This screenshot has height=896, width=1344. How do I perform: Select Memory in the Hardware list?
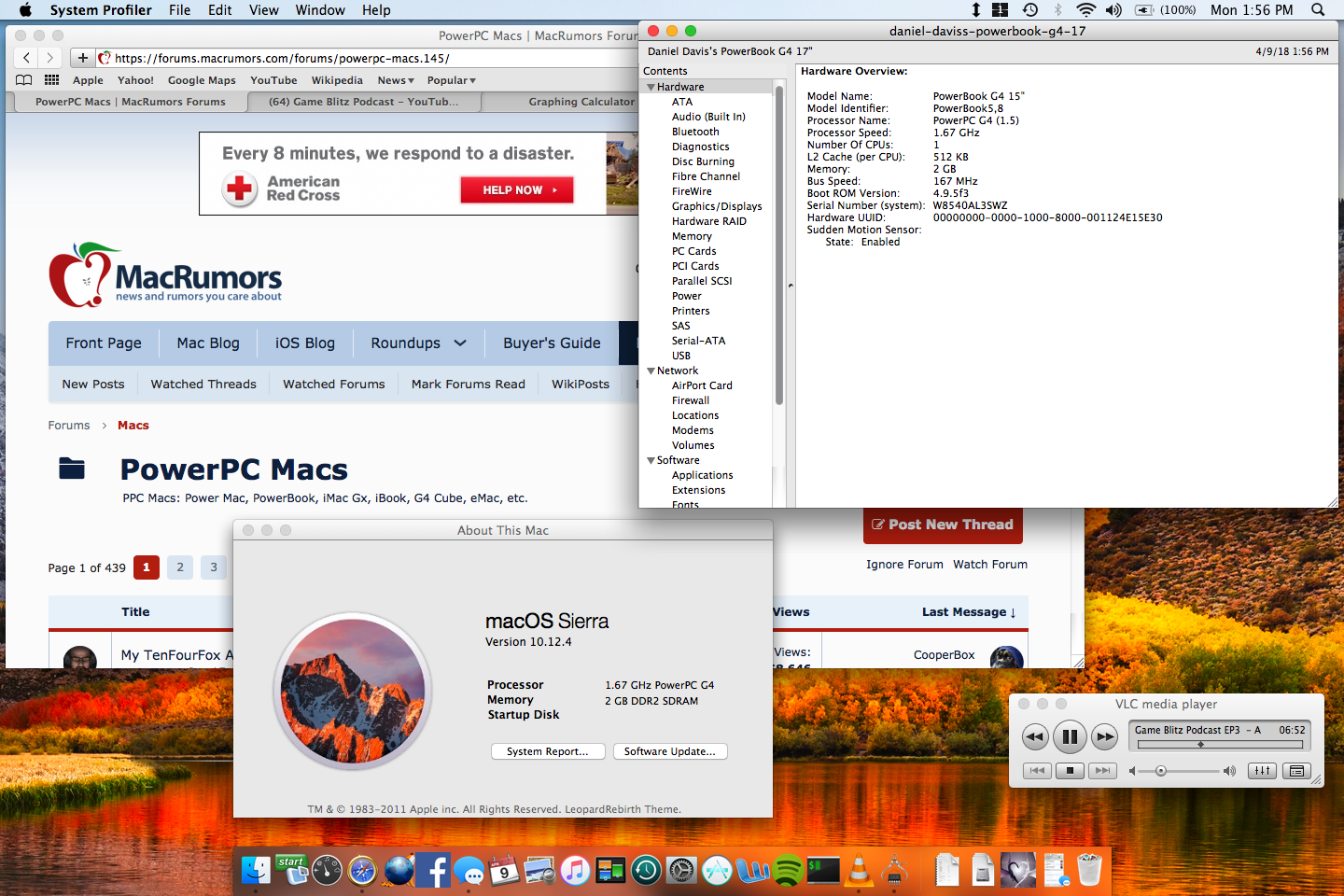(692, 236)
